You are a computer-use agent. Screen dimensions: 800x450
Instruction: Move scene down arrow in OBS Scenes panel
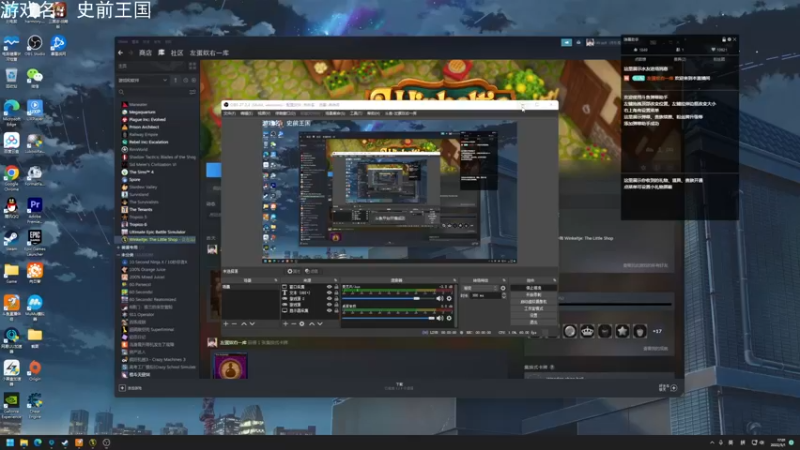coord(253,323)
